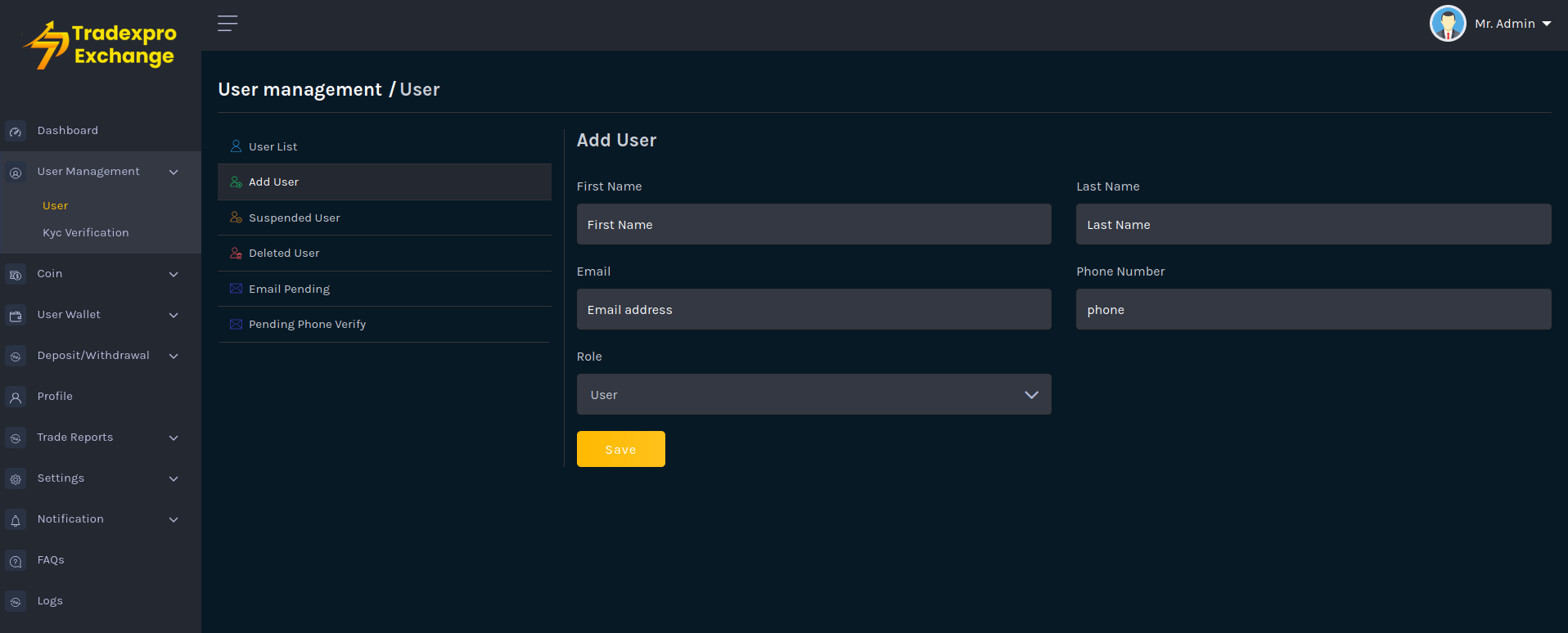
Task: Click the Settings gear icon in sidebar
Action: click(x=16, y=479)
